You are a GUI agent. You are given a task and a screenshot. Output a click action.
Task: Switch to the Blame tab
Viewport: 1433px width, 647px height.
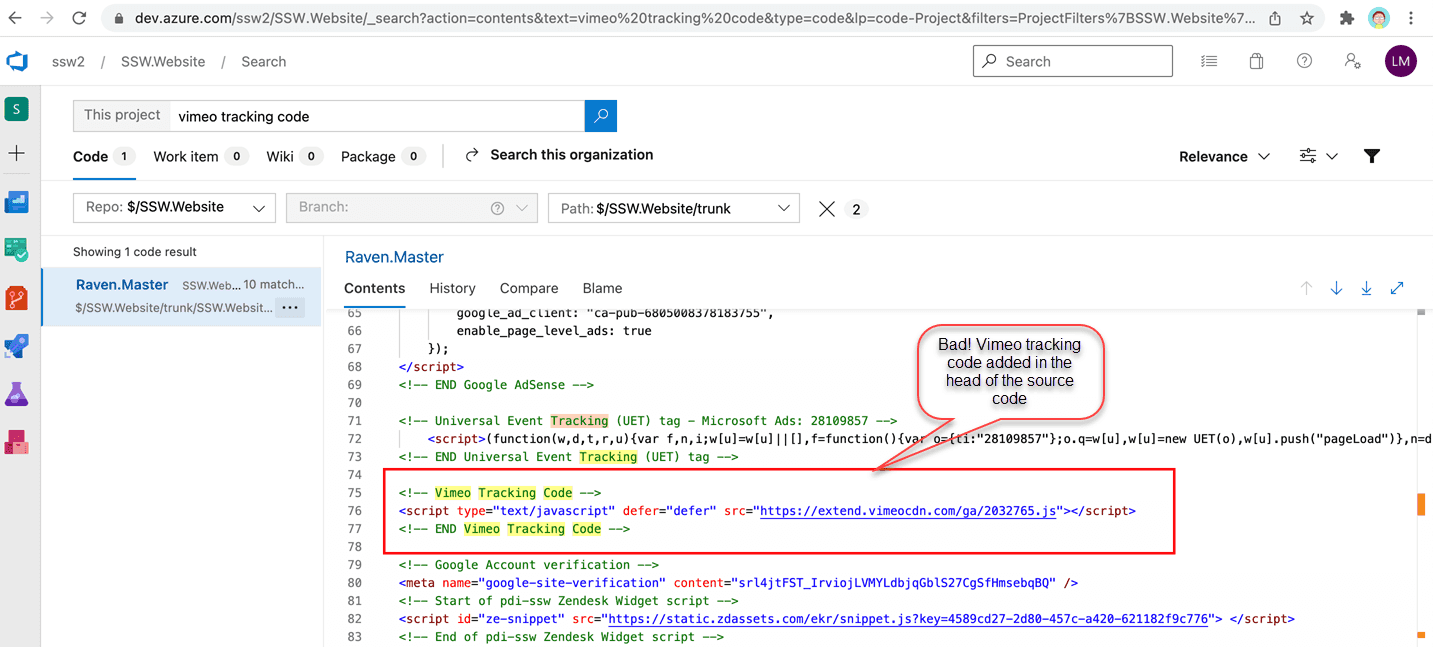click(602, 288)
